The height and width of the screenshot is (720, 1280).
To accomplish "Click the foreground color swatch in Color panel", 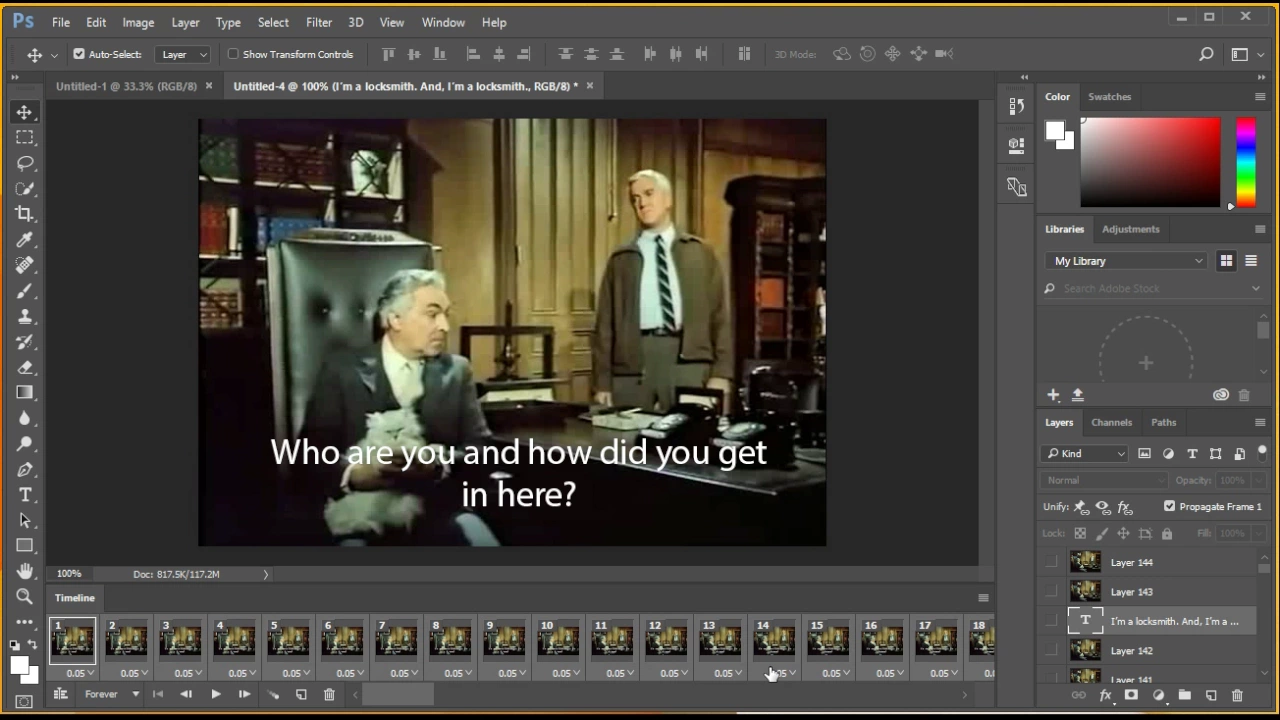I will tap(1055, 131).
